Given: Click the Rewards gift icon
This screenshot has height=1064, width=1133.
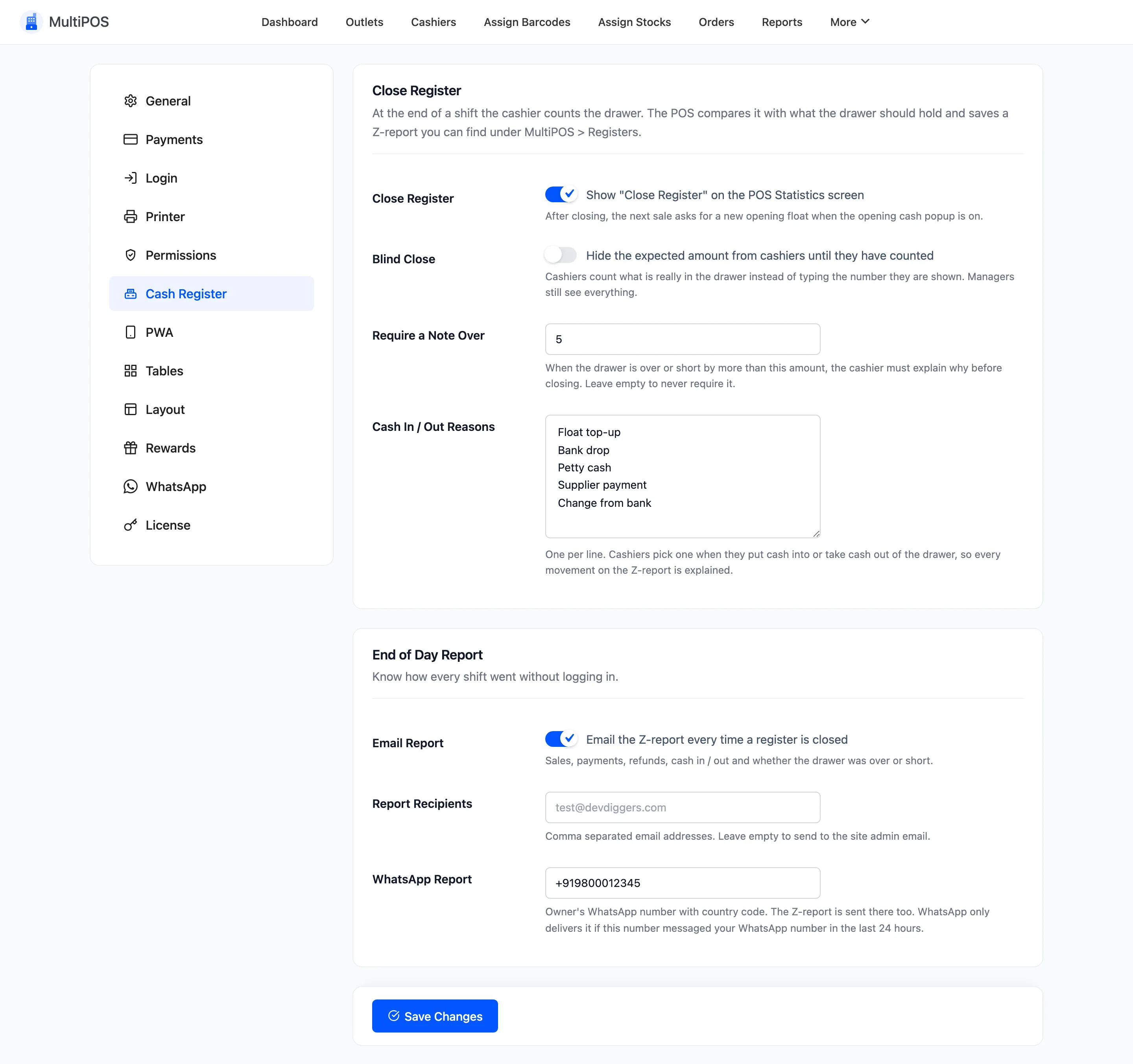Looking at the screenshot, I should [131, 448].
